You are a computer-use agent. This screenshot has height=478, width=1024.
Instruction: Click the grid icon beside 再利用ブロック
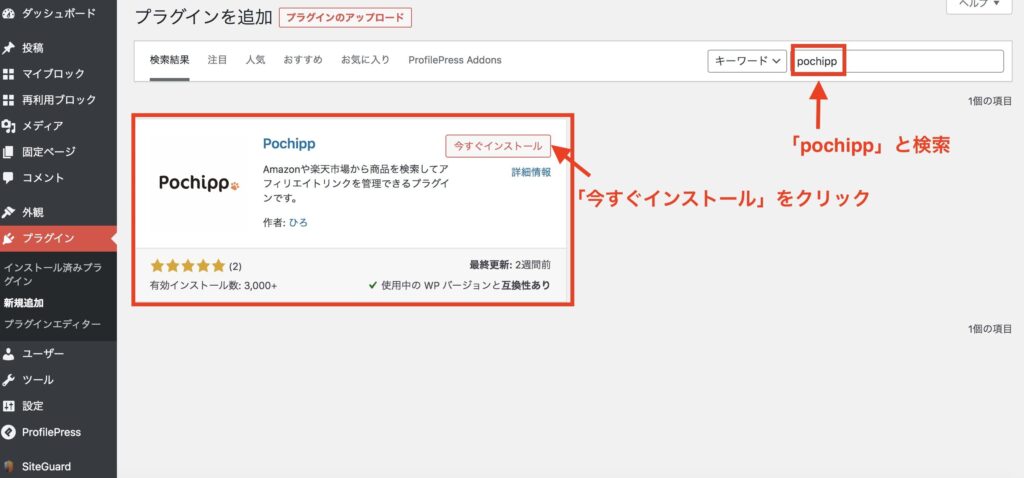(x=8, y=100)
